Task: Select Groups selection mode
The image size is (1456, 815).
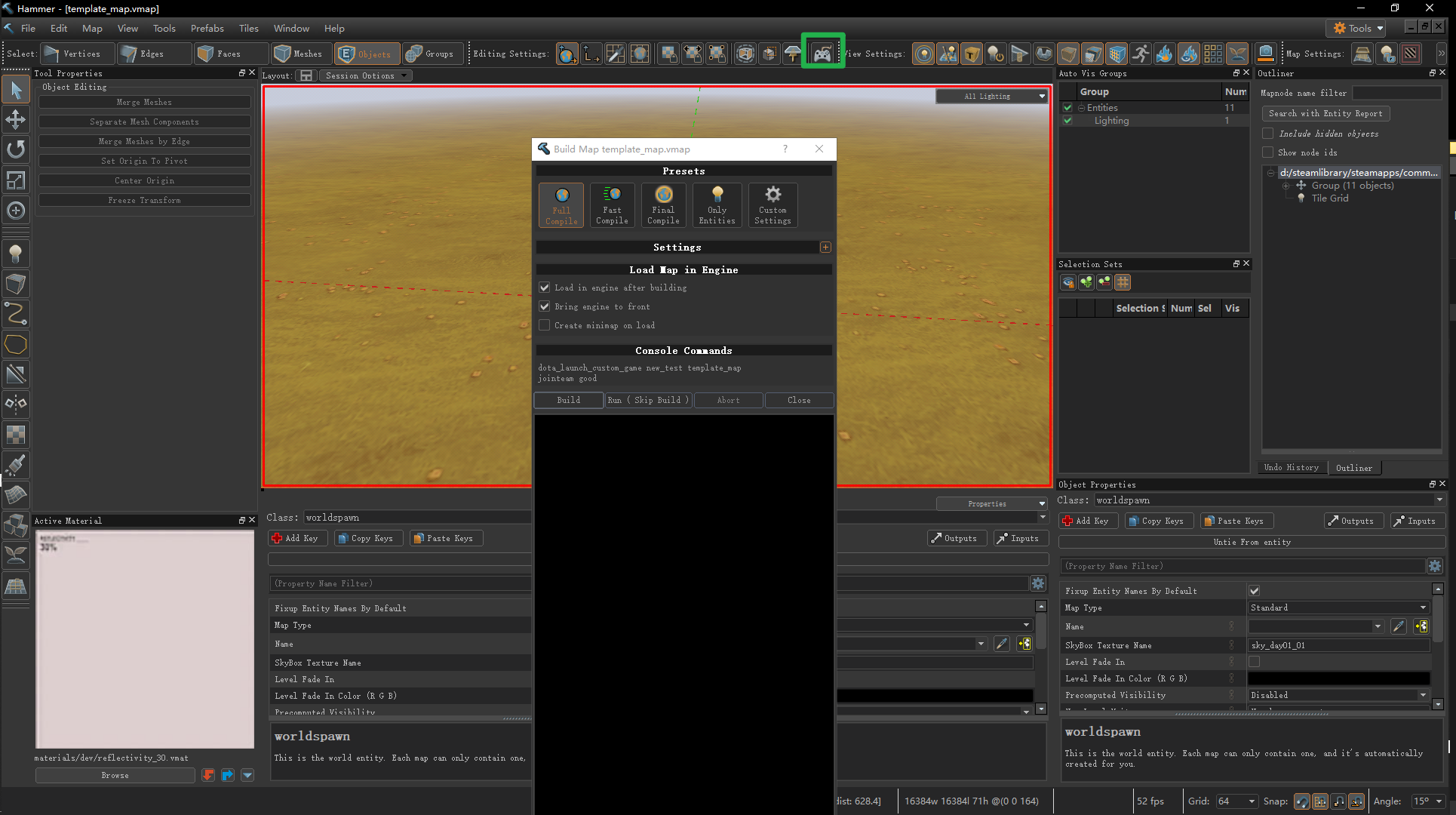Action: 433,54
